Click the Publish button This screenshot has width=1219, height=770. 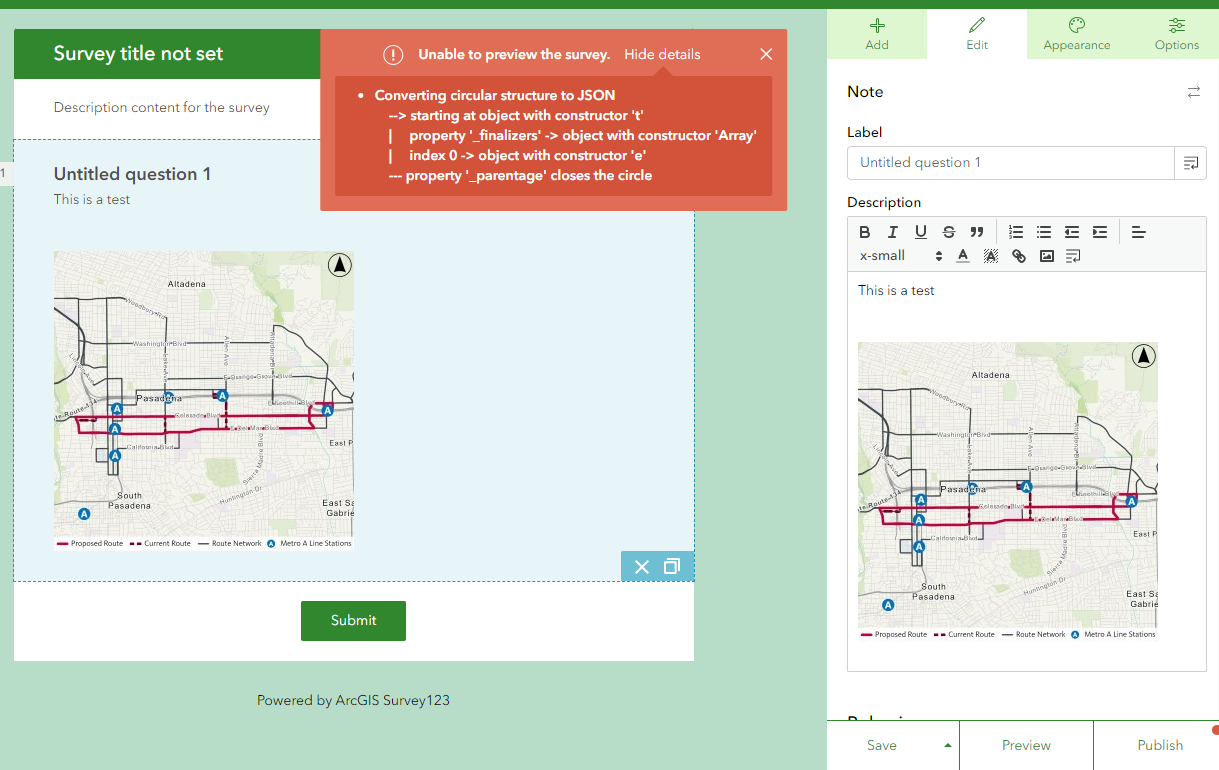[1160, 745]
